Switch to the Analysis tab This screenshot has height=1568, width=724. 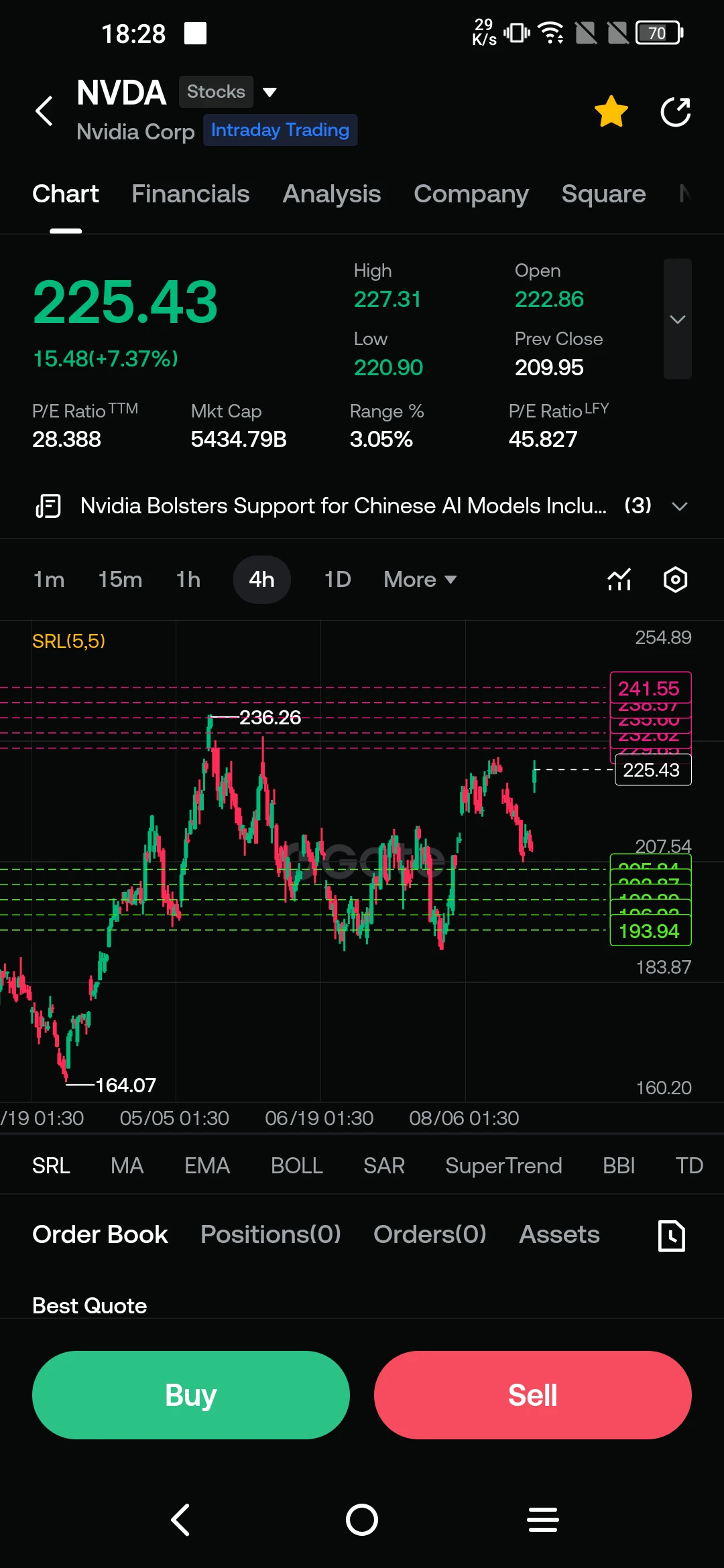[x=332, y=194]
